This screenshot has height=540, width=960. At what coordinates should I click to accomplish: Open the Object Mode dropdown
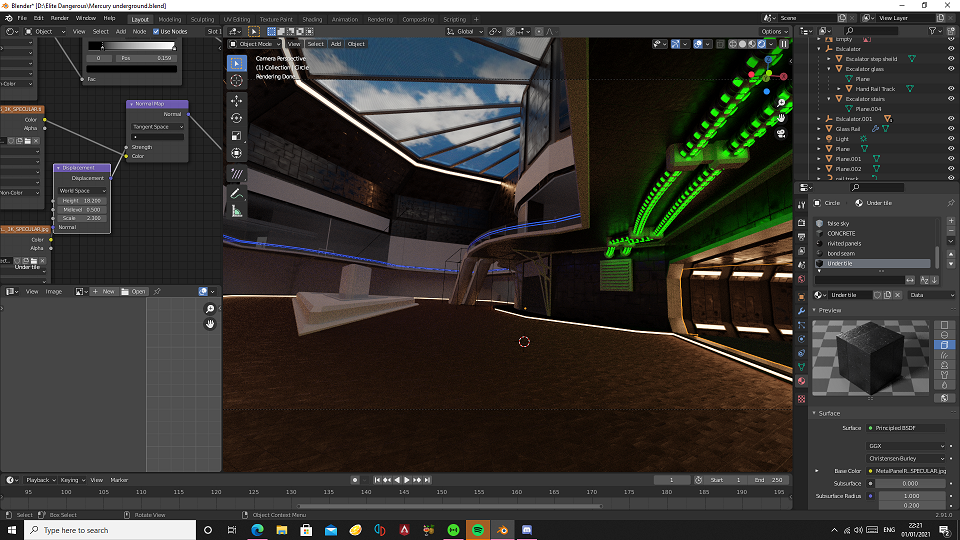pyautogui.click(x=255, y=44)
